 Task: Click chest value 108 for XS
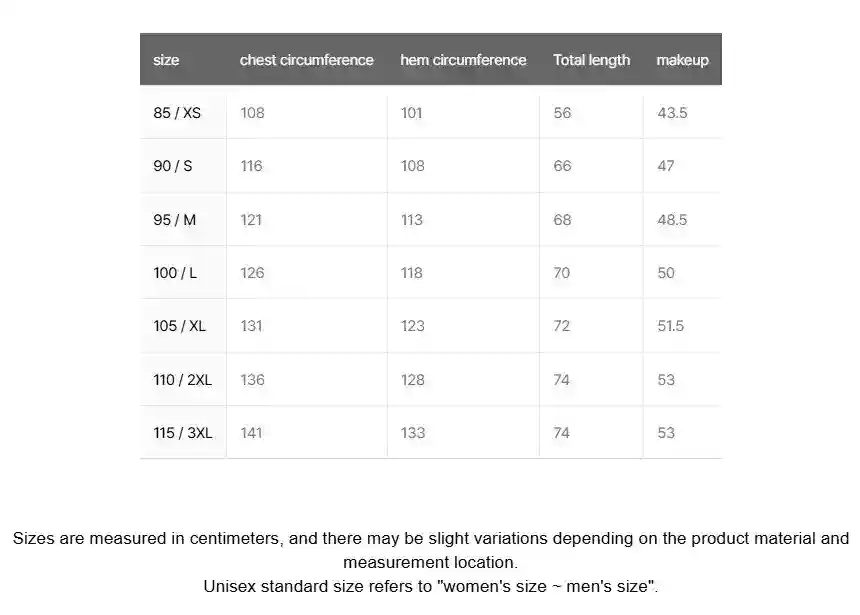point(252,113)
